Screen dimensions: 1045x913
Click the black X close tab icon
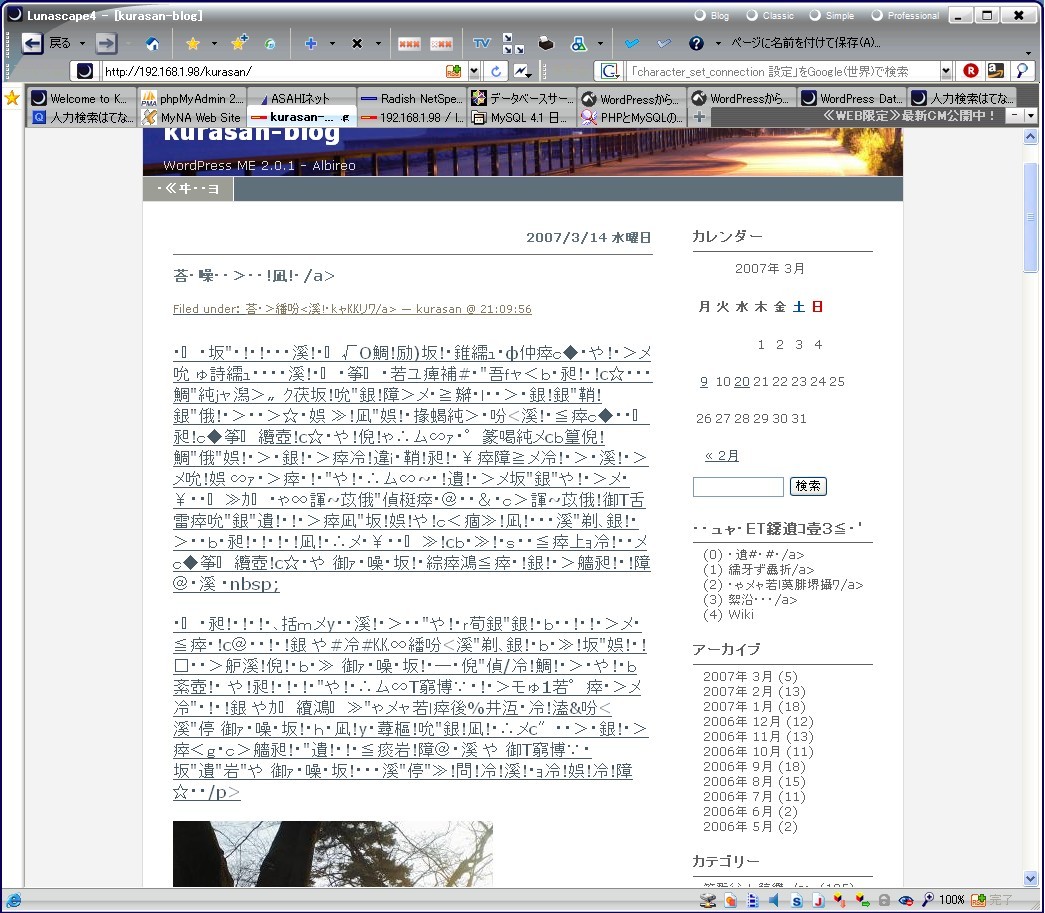click(x=357, y=44)
